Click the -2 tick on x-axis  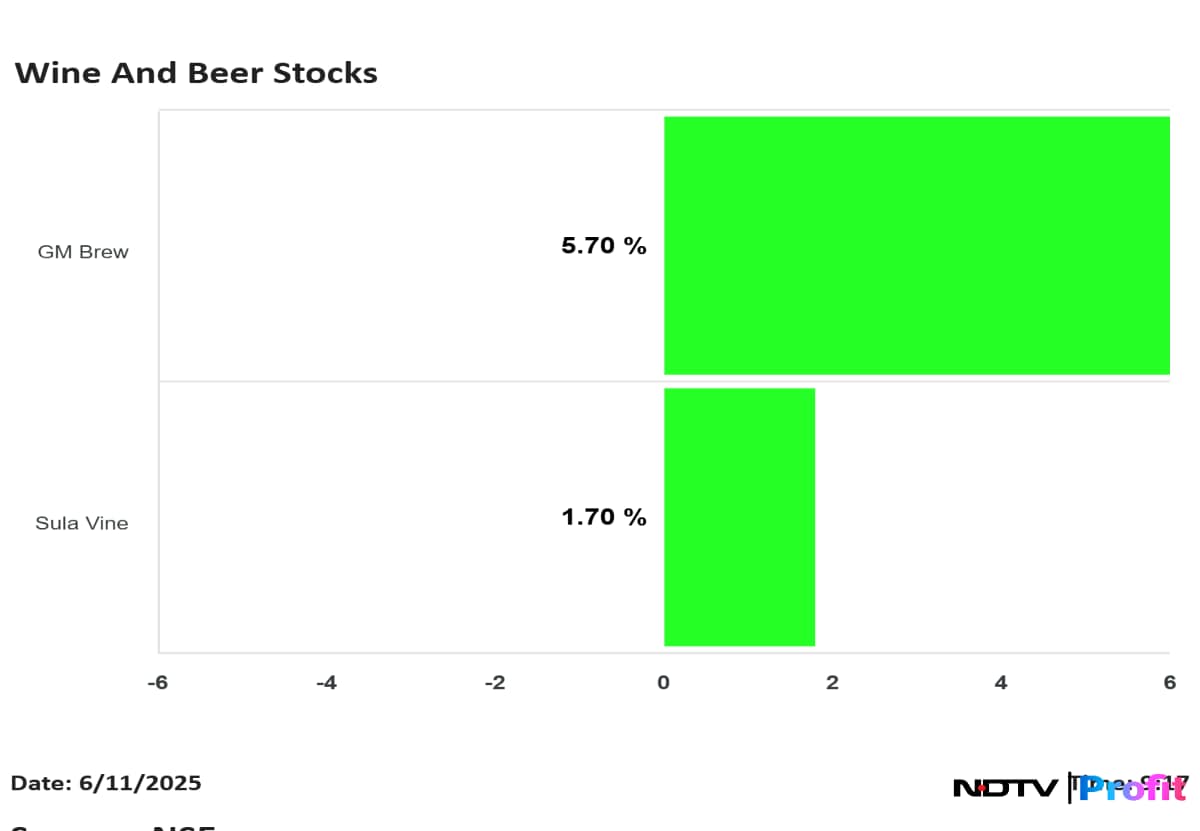494,682
